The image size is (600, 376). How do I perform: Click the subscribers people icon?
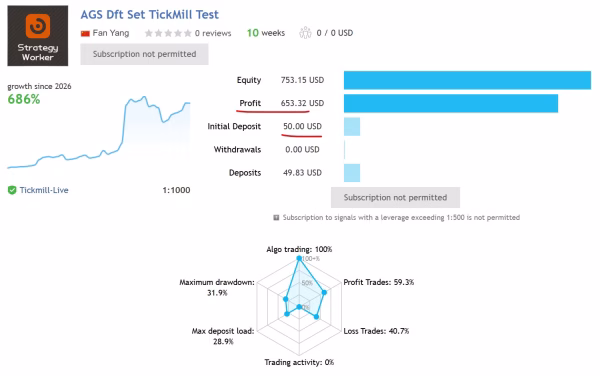305,33
